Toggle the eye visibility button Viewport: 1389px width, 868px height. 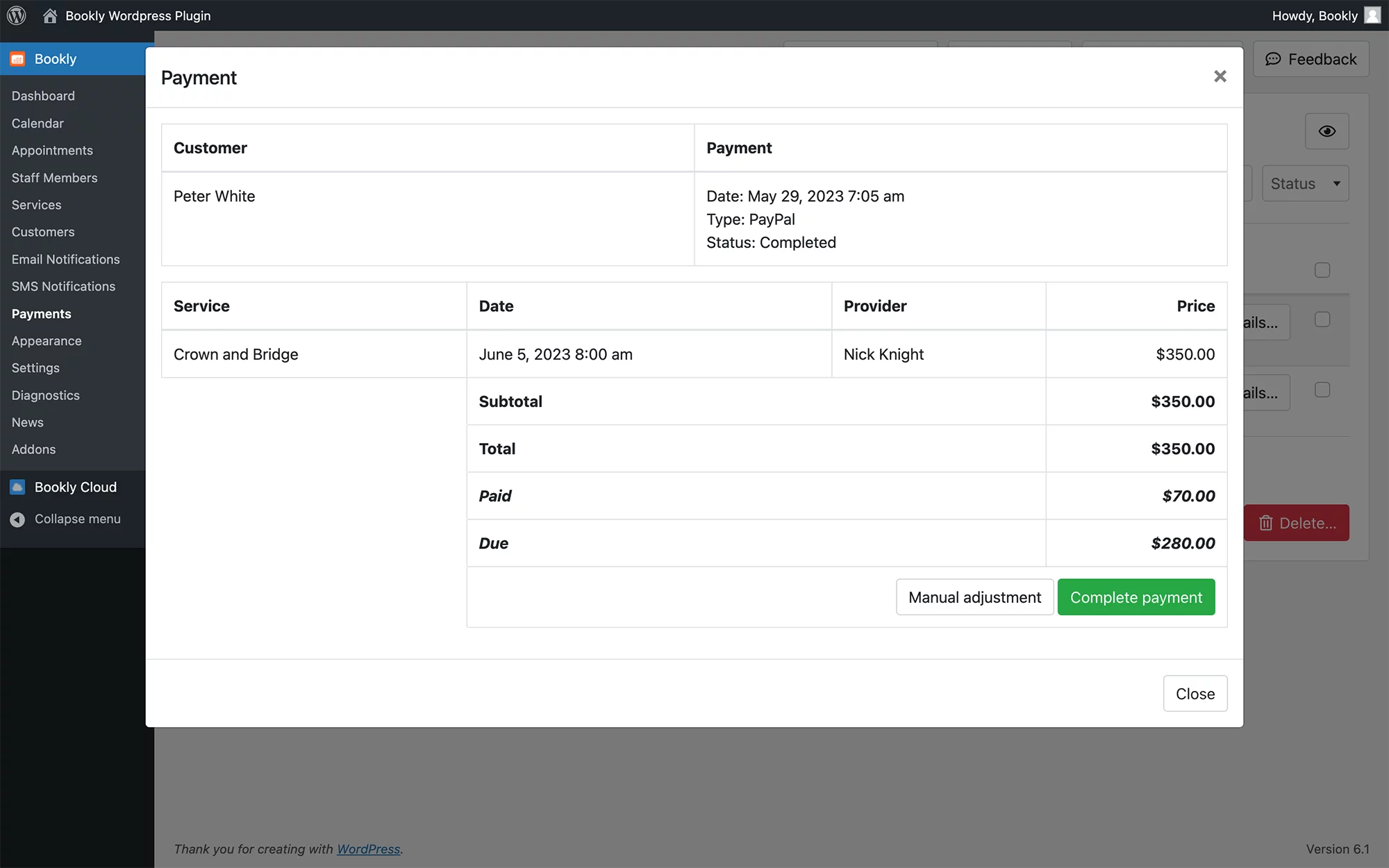[1327, 131]
